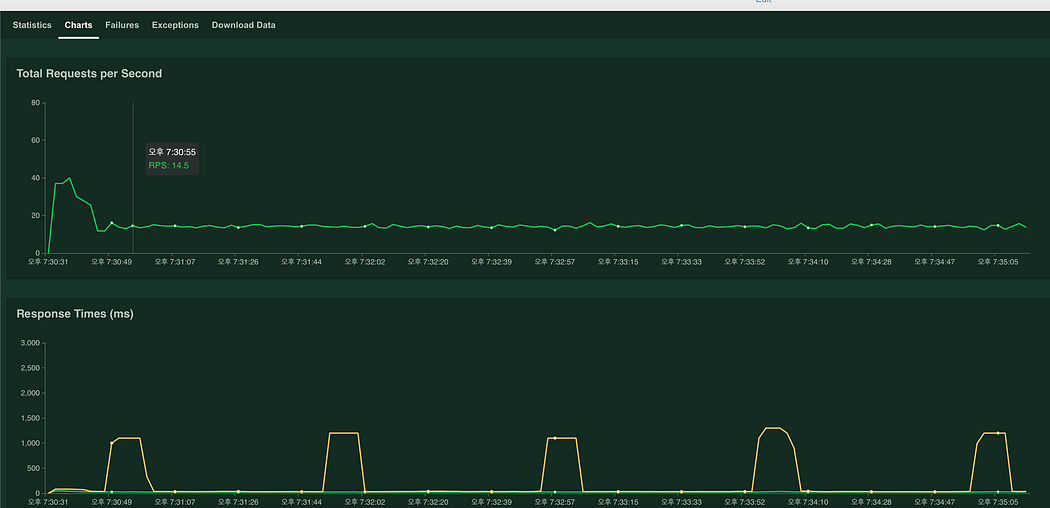Click '오후 7:34:47' on the RPS chart x-axis
Screen dimensions: 1050x508
tap(934, 262)
